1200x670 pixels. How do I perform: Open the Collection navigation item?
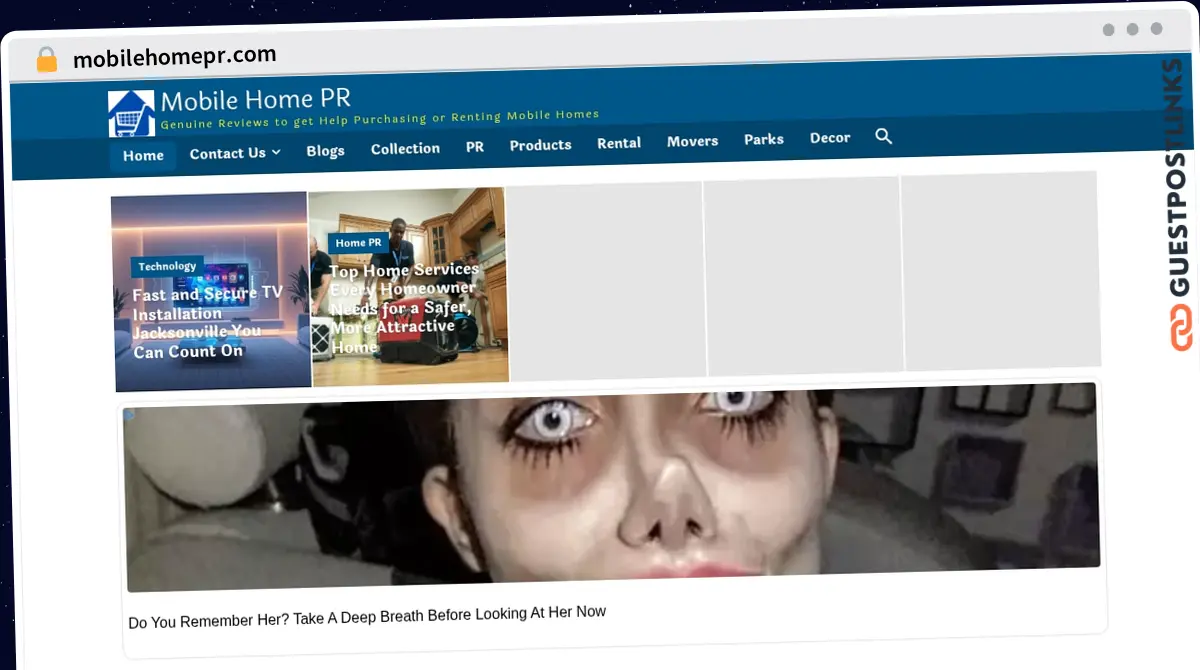click(405, 148)
